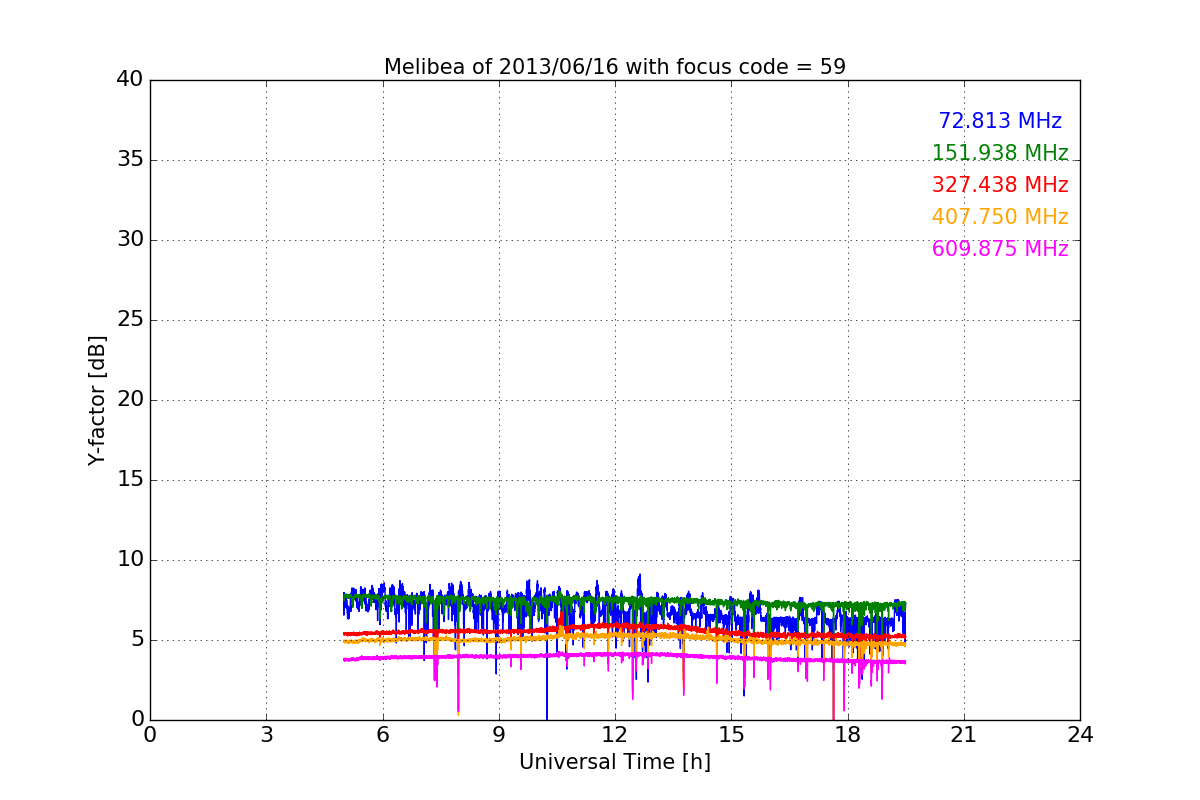Click the 40 tick label on the Y-factor axis
Screen dimensions: 1200x800
(x=129, y=80)
